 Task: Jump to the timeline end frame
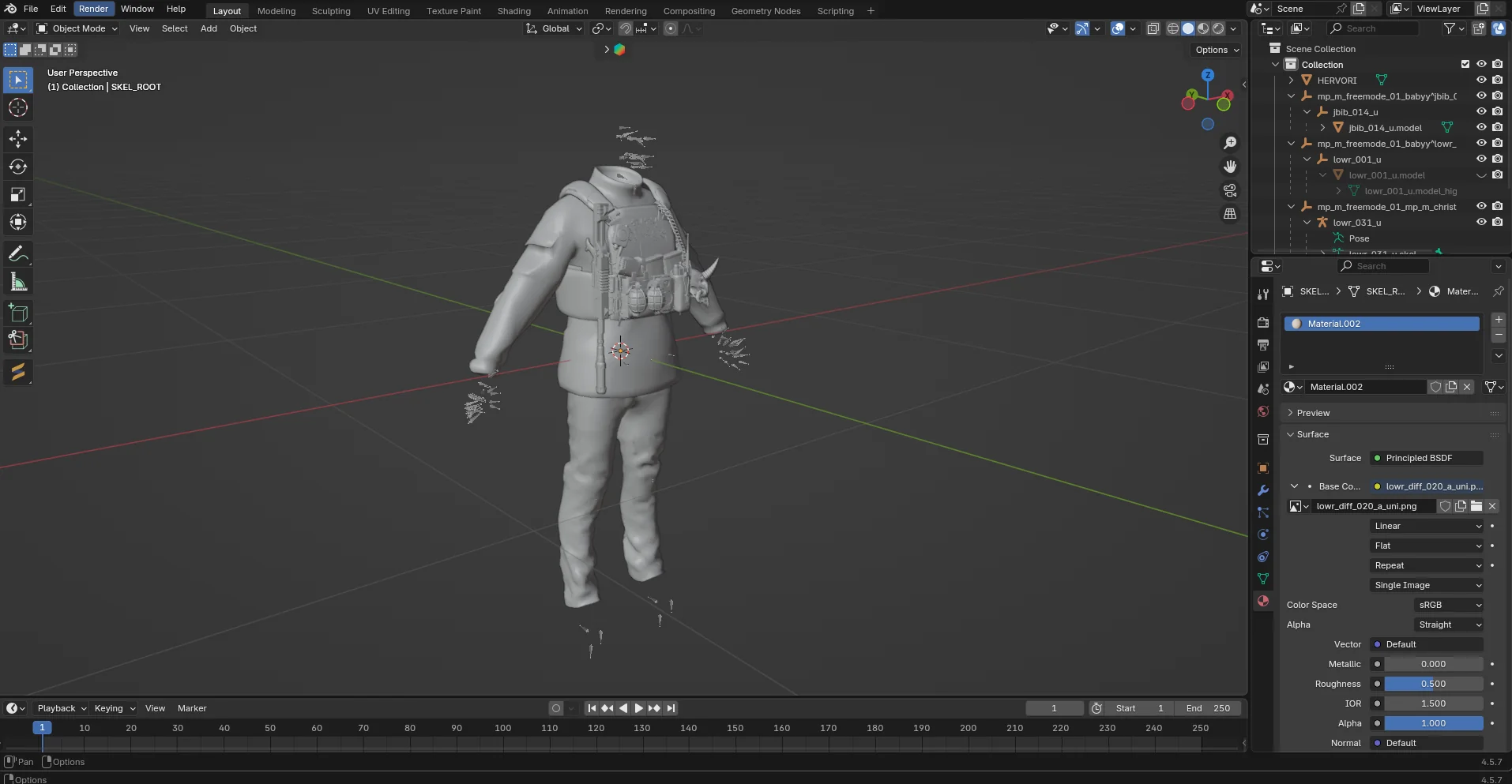click(x=671, y=708)
